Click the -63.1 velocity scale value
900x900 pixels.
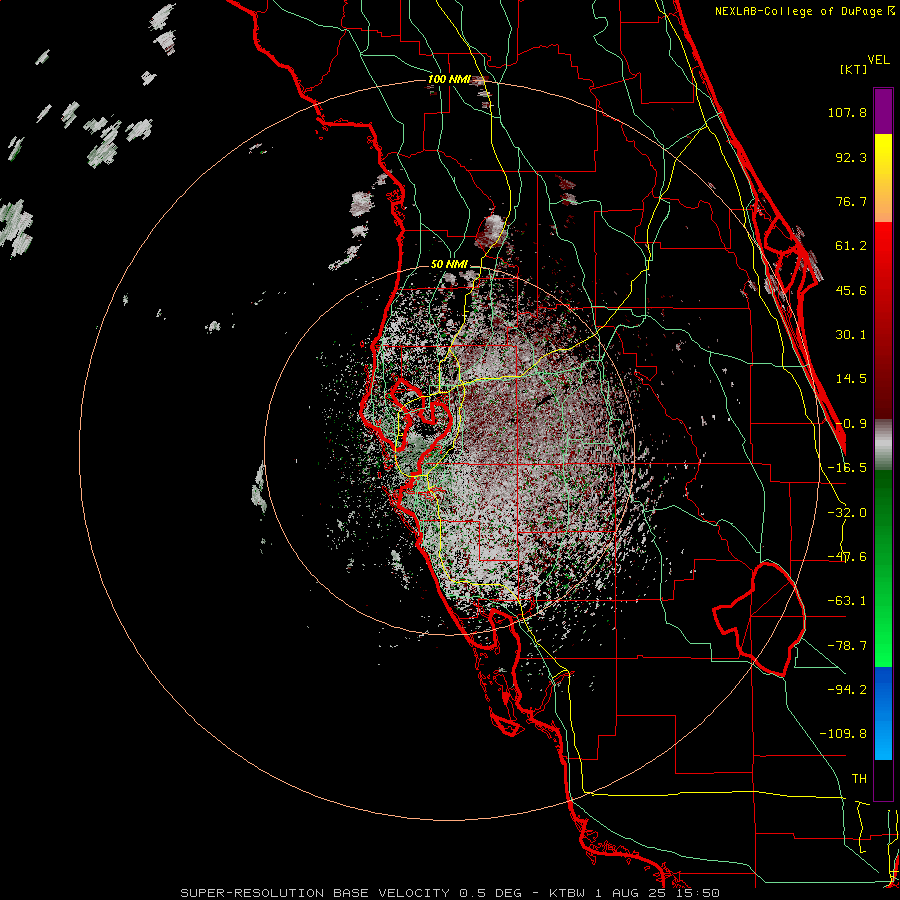(847, 601)
